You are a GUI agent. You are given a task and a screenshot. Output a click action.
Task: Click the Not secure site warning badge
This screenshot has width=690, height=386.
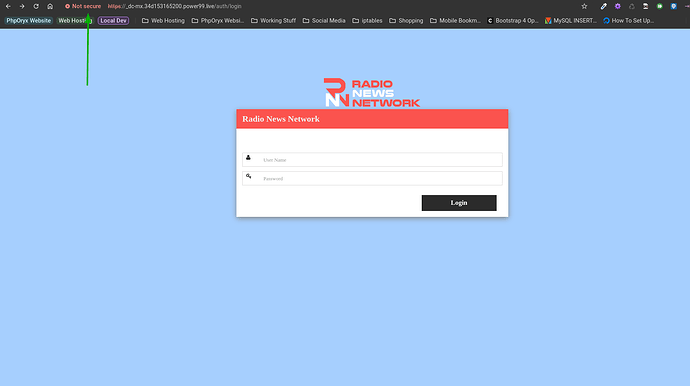coord(83,6)
